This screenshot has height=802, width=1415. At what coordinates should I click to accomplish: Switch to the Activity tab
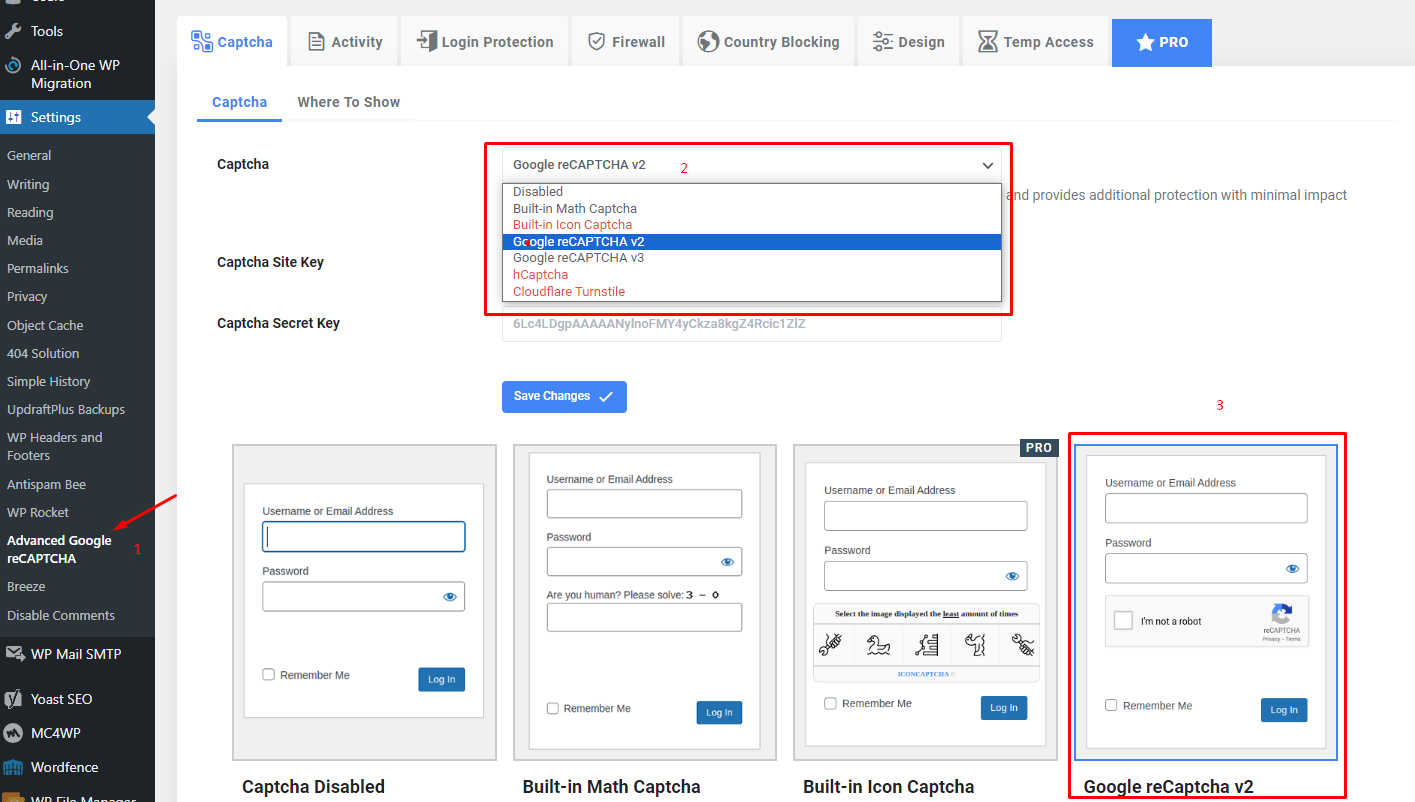tap(344, 41)
